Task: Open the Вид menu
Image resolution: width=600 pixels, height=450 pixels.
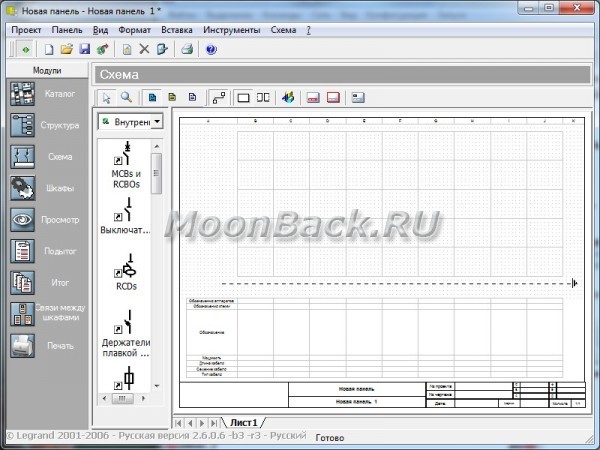Action: pos(100,30)
